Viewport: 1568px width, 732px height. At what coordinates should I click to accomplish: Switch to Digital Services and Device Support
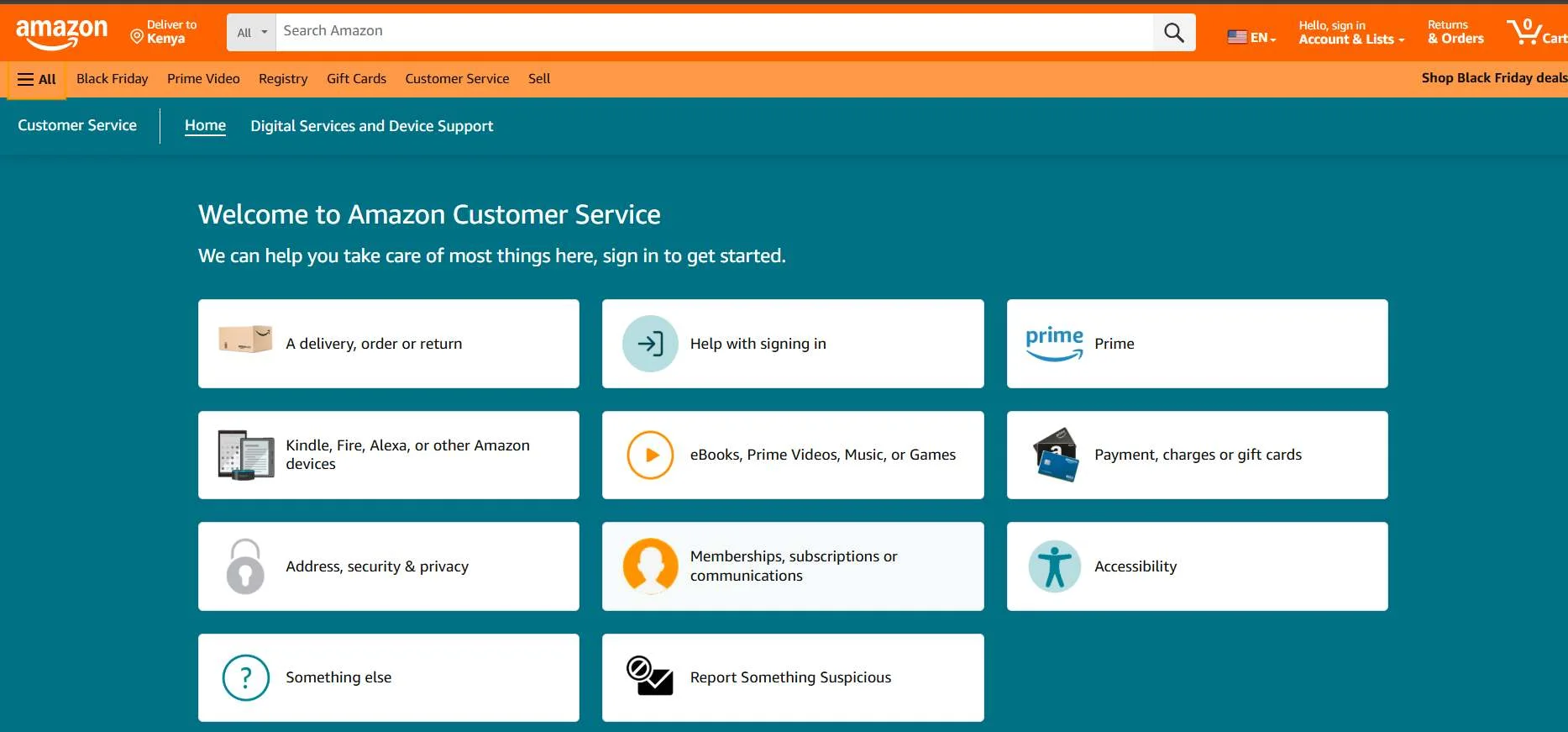[371, 126]
